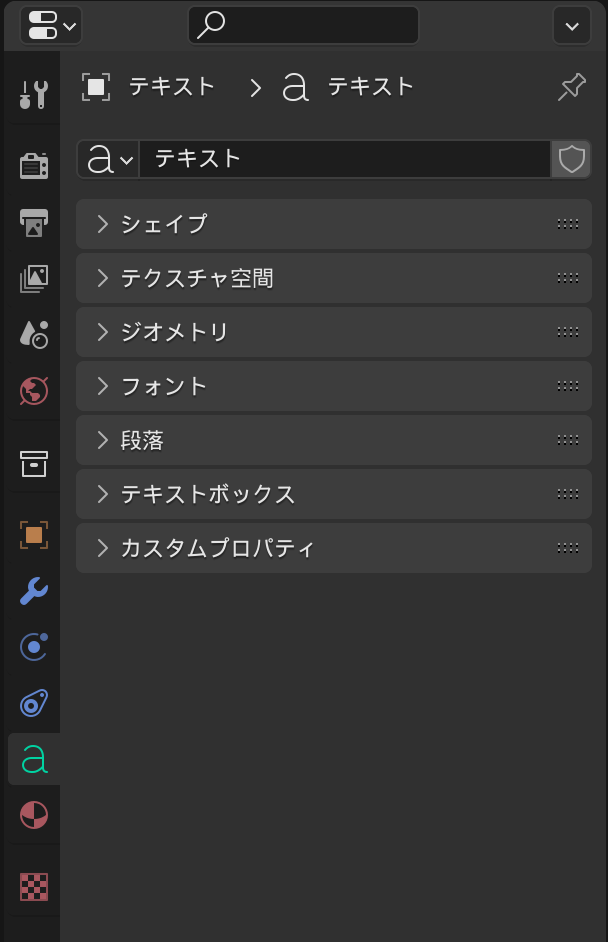Screen dimensions: 608x942
Task: Select the Modifier properties wrench icon
Action: pos(33,592)
